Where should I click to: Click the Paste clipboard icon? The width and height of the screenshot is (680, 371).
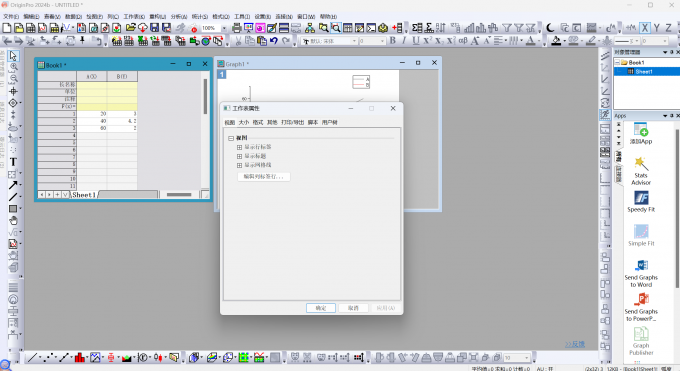pos(262,41)
